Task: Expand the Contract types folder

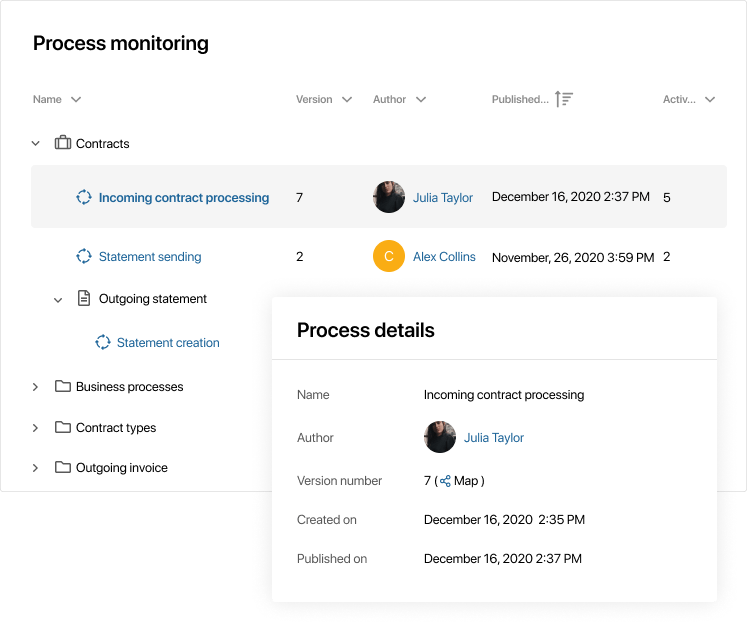Action: tap(35, 427)
